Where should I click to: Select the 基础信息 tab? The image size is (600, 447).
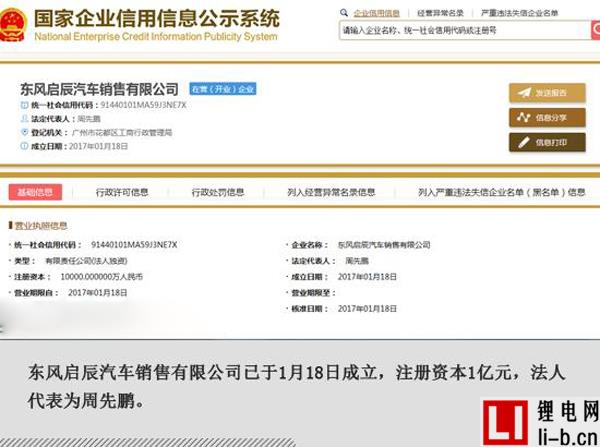(35, 192)
